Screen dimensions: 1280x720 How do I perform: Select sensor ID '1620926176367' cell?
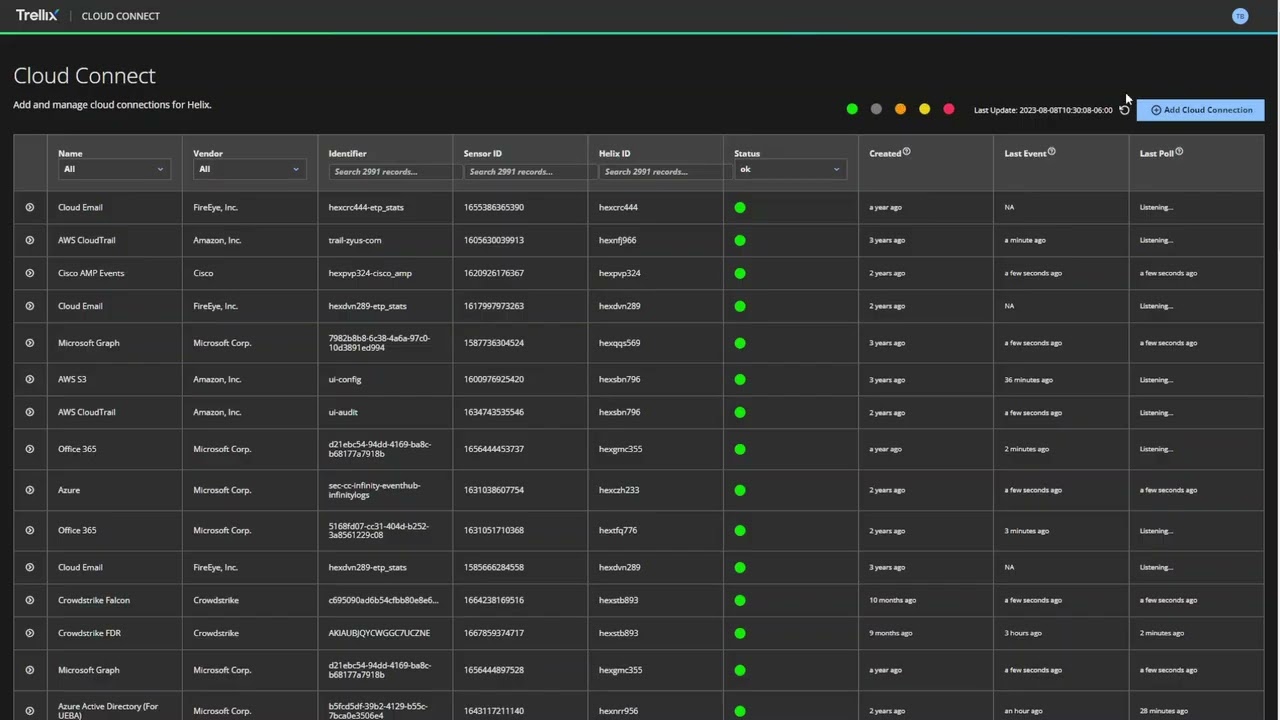(494, 273)
